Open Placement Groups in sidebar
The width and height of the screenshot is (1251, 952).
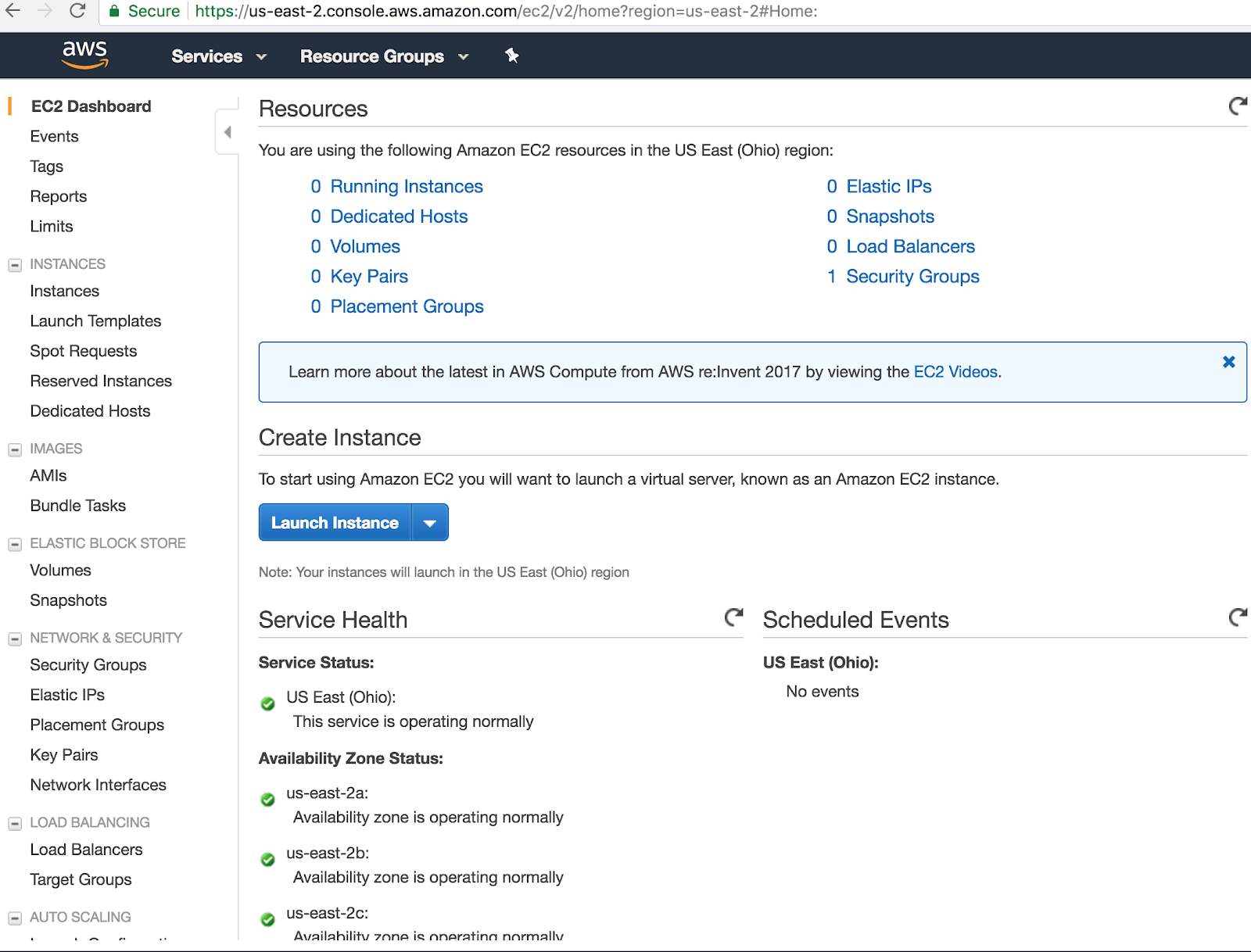pyautogui.click(x=97, y=725)
